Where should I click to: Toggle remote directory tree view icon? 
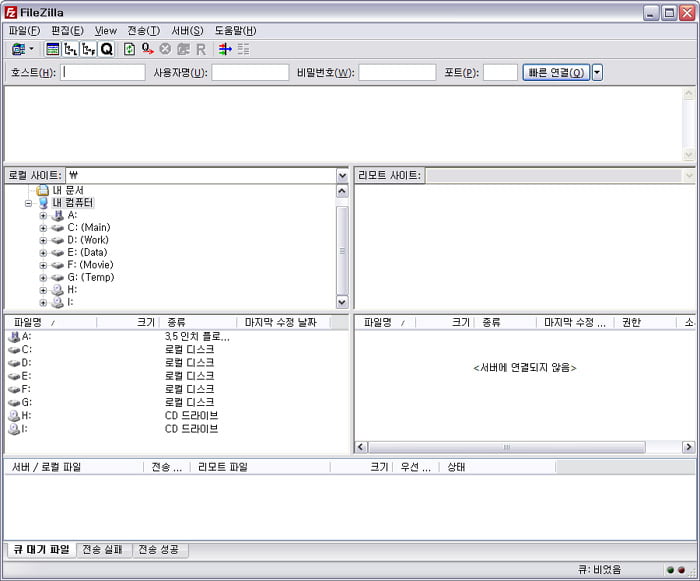(x=88, y=49)
